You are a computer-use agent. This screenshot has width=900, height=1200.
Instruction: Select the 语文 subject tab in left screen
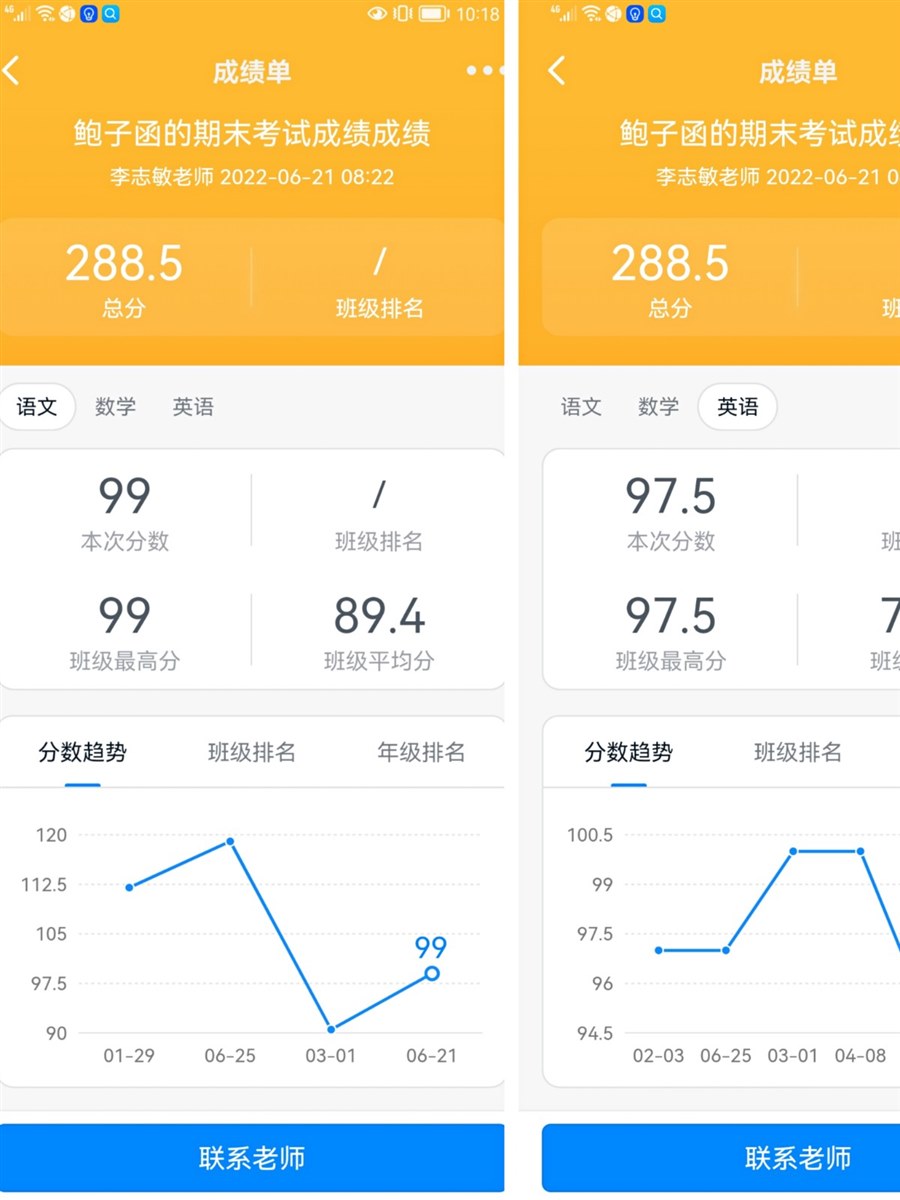tap(37, 407)
